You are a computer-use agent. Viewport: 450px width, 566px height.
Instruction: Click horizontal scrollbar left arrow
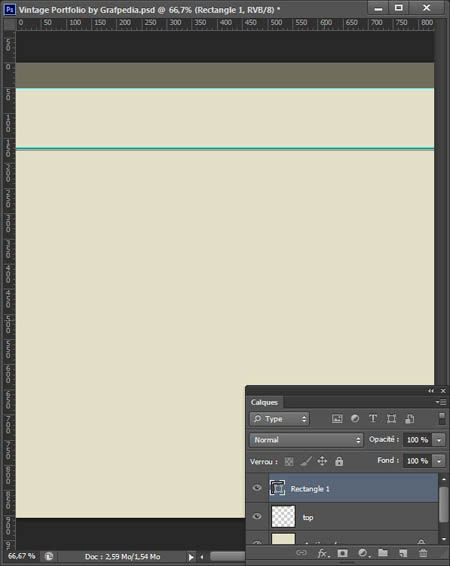point(202,557)
